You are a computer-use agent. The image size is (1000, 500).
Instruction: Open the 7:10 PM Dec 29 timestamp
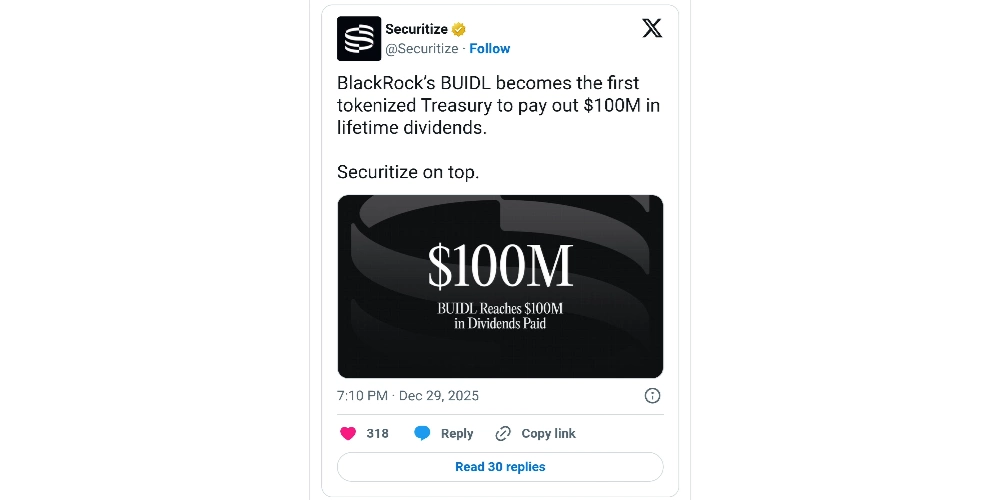(408, 396)
